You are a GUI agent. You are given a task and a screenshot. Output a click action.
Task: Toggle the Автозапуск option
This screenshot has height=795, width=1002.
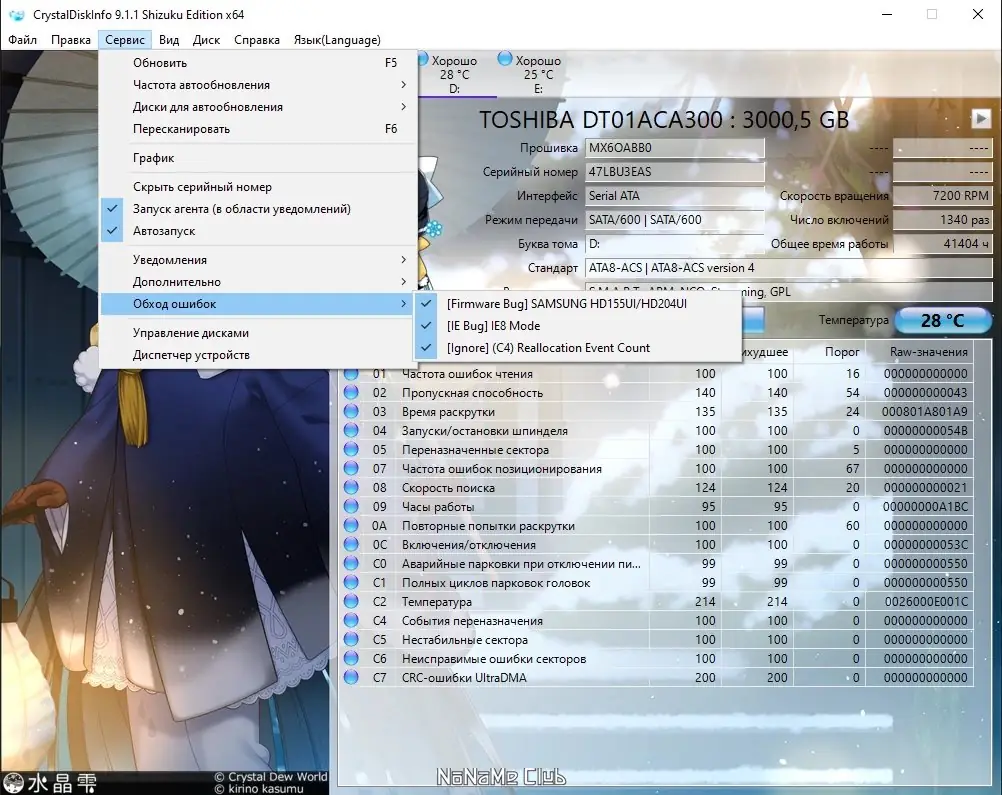pos(258,231)
